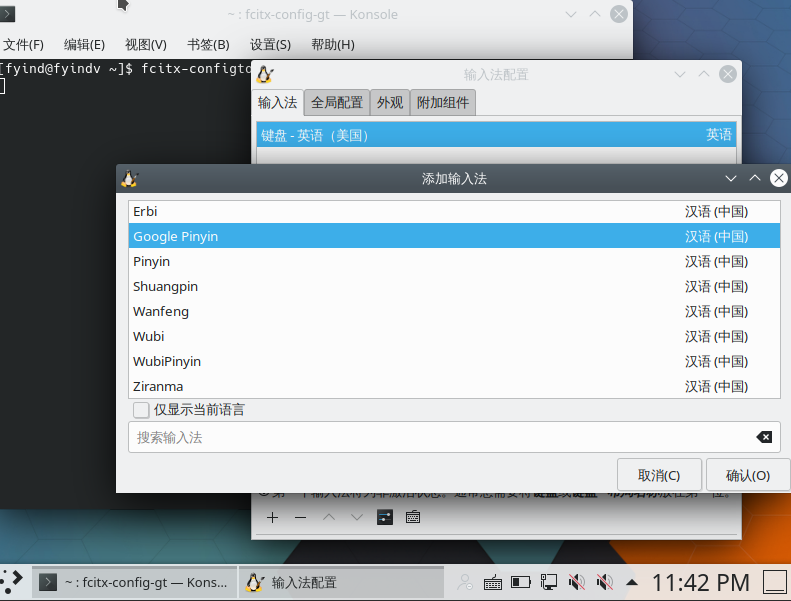Viewport: 791px width, 601px height.
Task: Switch to Konsole window in taskbar
Action: [135, 582]
